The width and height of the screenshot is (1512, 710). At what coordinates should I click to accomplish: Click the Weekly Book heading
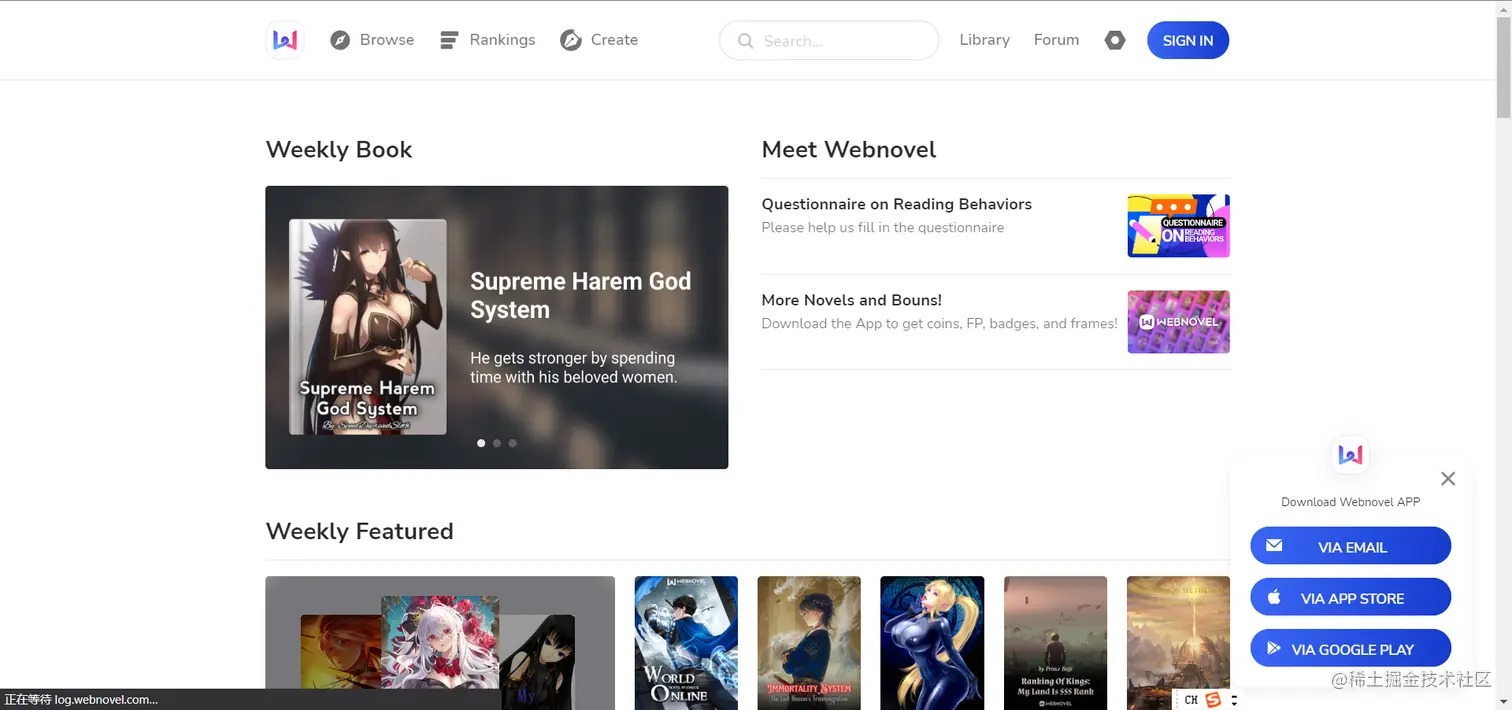[x=339, y=149]
